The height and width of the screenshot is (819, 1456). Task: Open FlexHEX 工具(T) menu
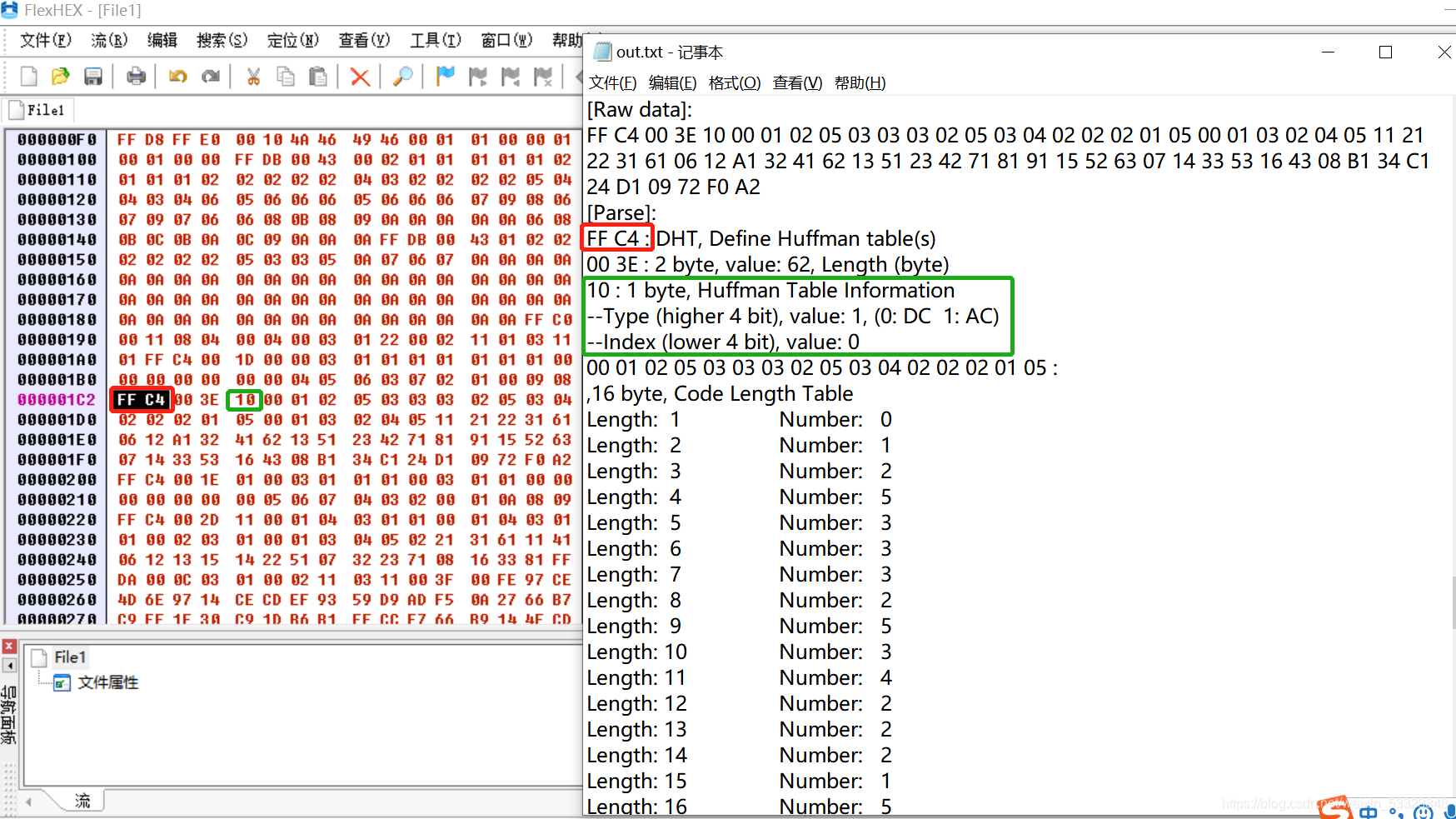pos(436,40)
